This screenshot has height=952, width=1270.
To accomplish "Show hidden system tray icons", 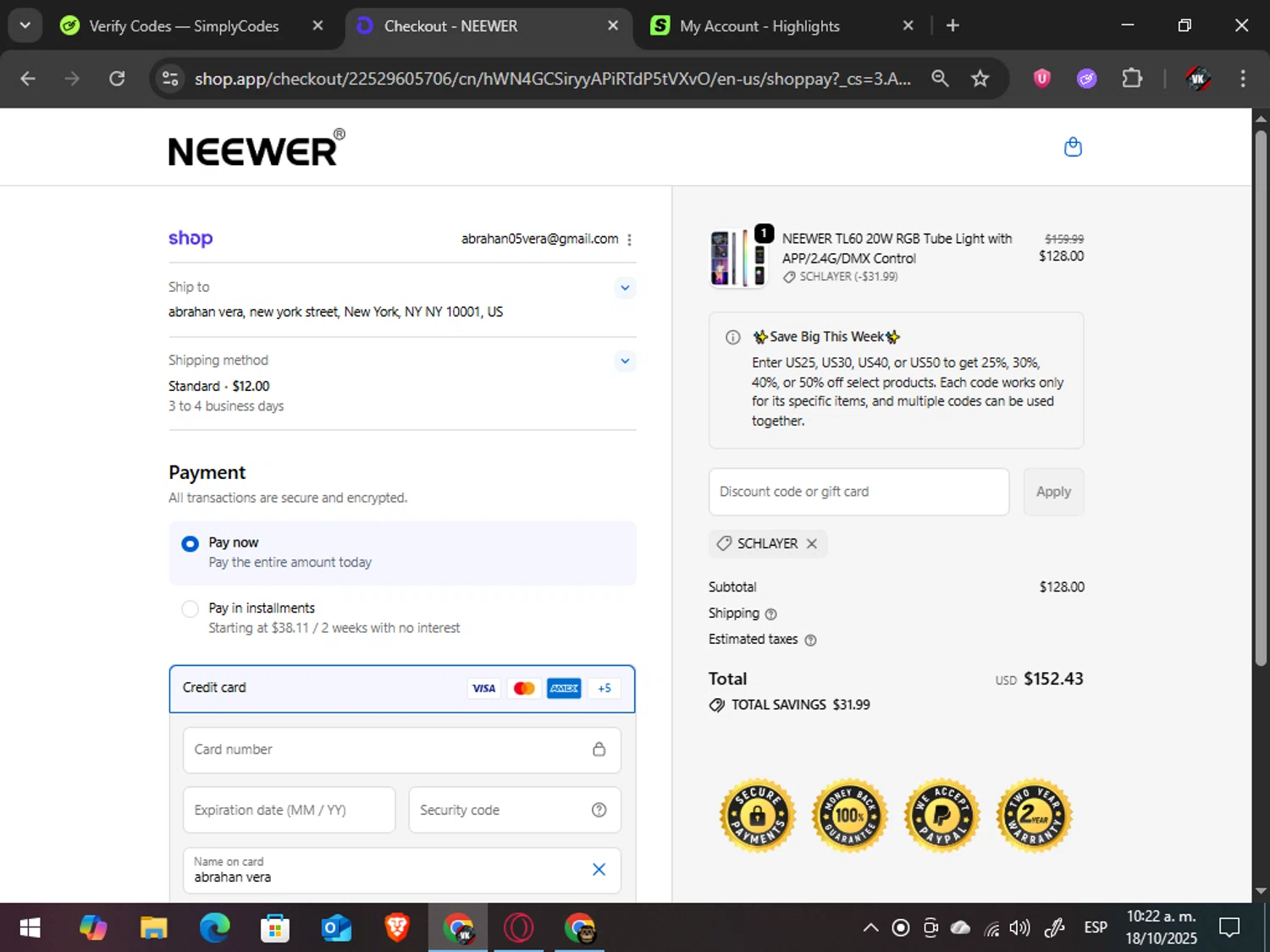I will 870,928.
